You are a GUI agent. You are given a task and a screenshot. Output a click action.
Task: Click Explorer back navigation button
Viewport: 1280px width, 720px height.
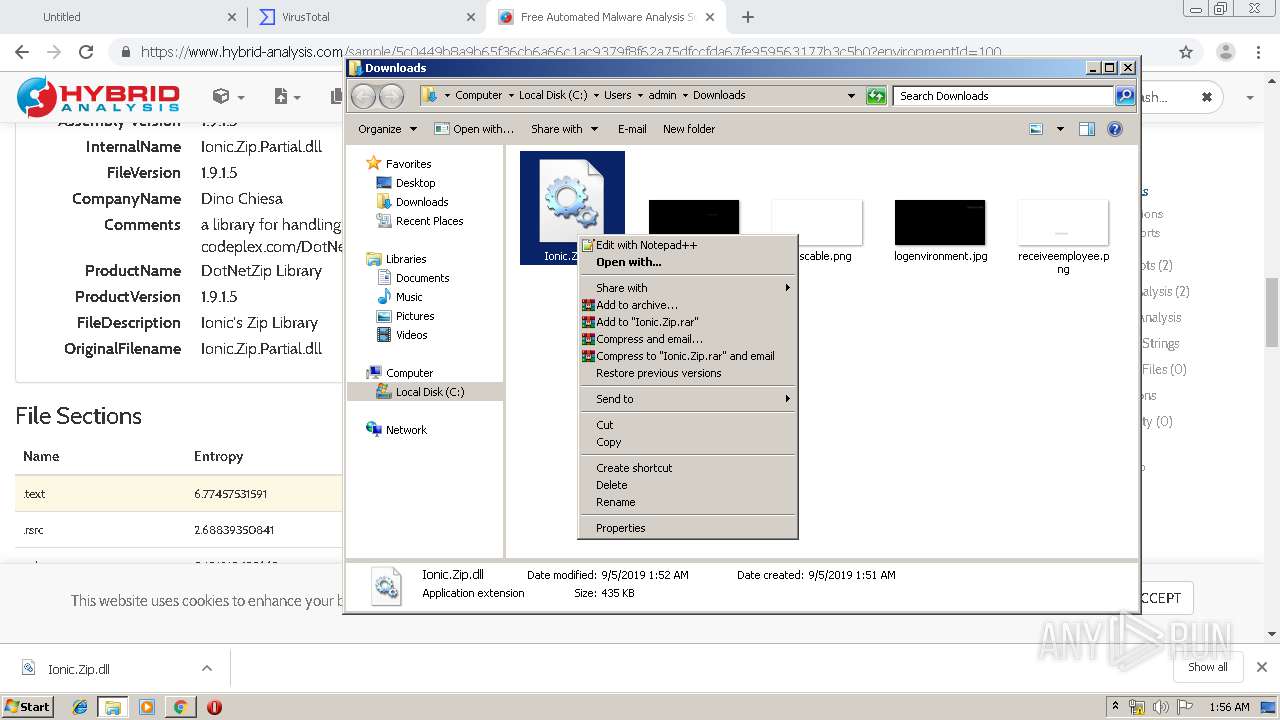[364, 96]
